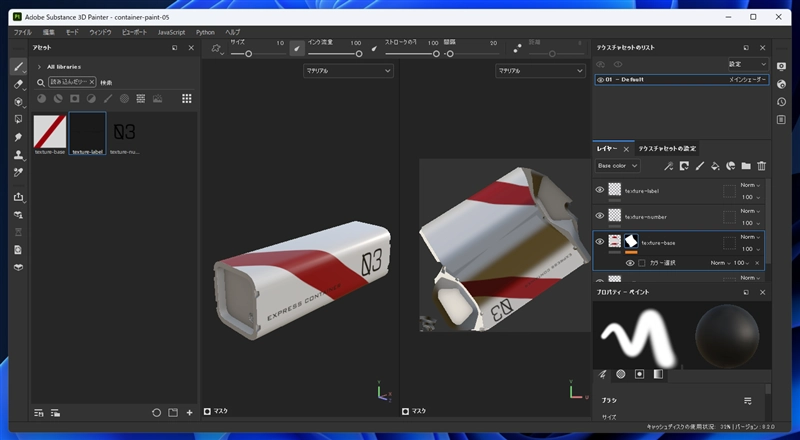The width and height of the screenshot is (800, 440).
Task: Expand the All libraries tree
Action: coord(39,66)
